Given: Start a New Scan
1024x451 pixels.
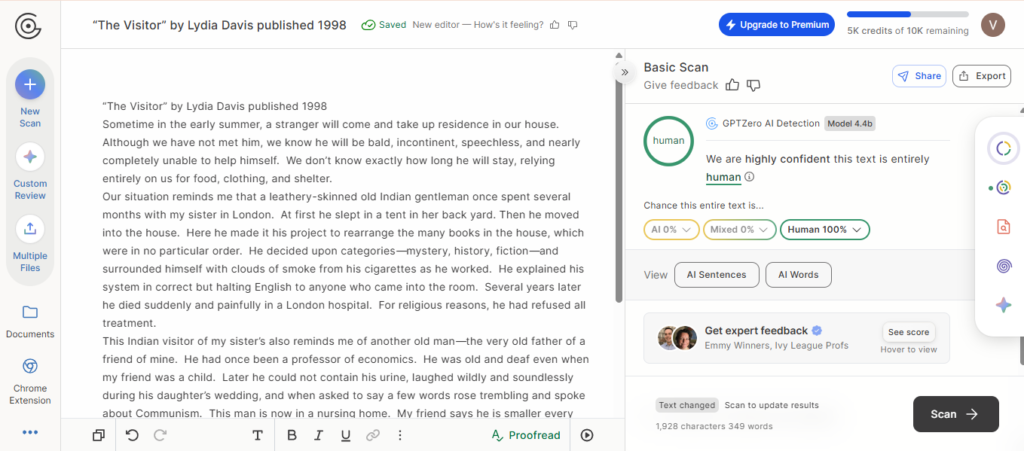Looking at the screenshot, I should point(30,84).
